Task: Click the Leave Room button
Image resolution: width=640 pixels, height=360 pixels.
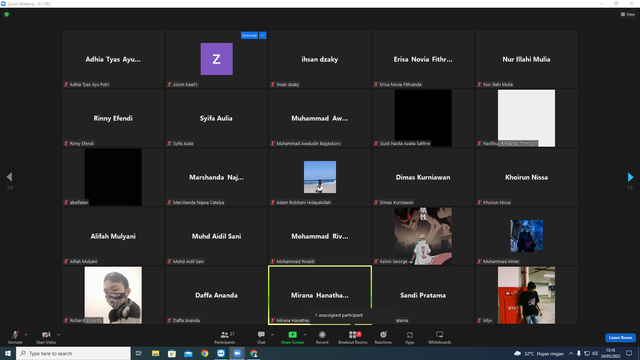Action: [620, 338]
